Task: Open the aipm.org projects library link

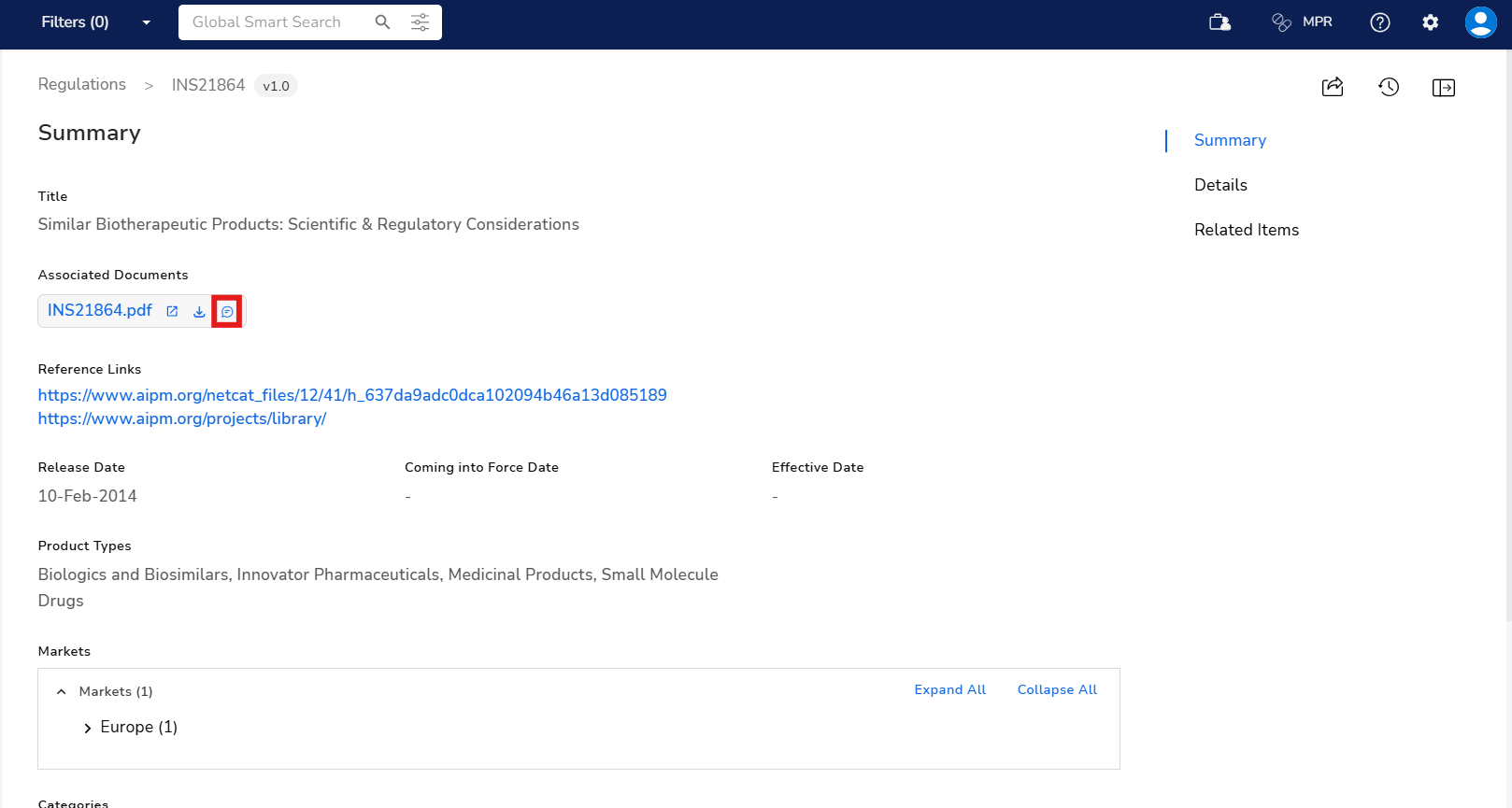Action: tap(182, 418)
